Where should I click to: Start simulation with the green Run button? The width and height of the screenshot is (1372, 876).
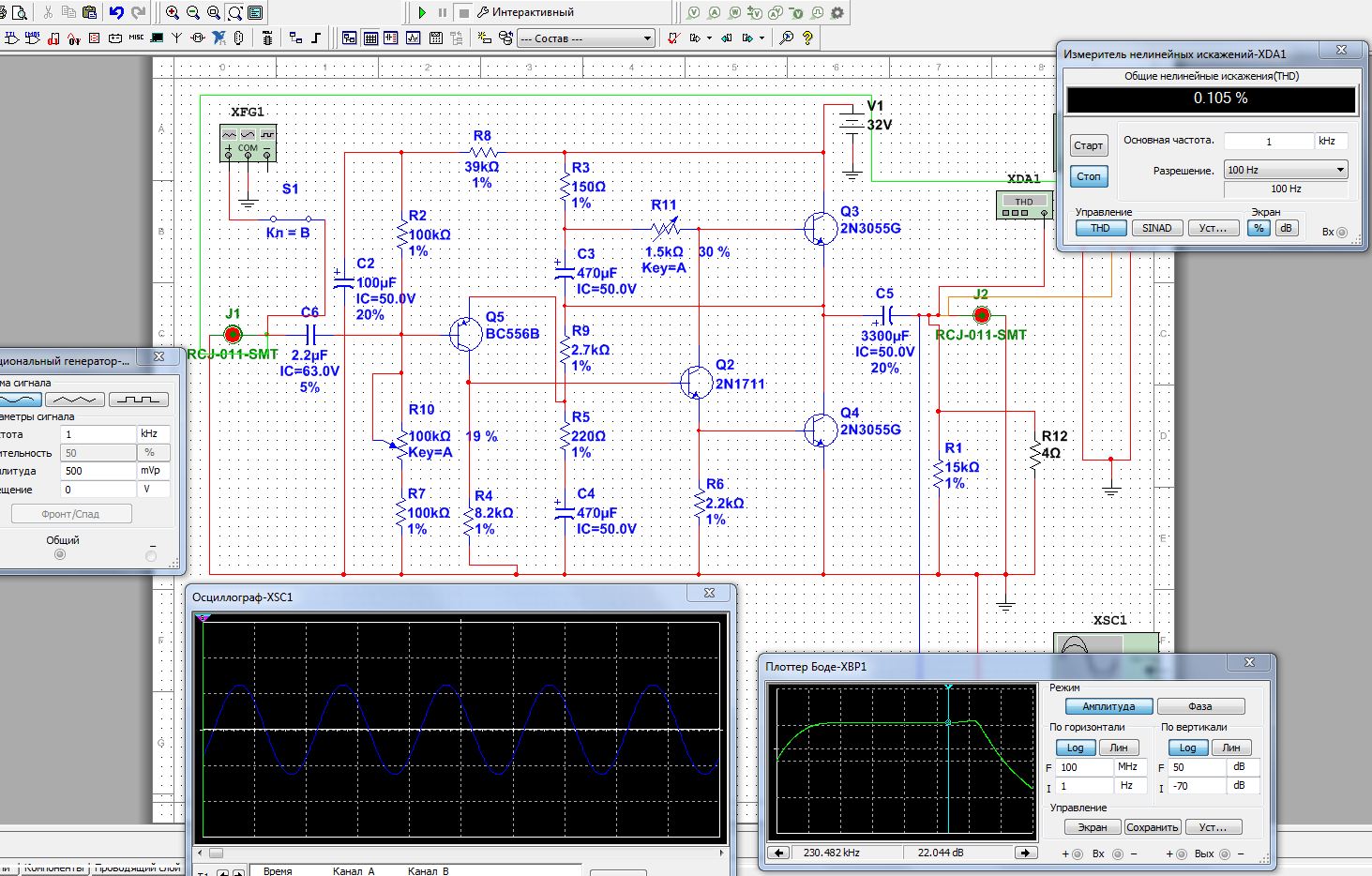point(422,13)
